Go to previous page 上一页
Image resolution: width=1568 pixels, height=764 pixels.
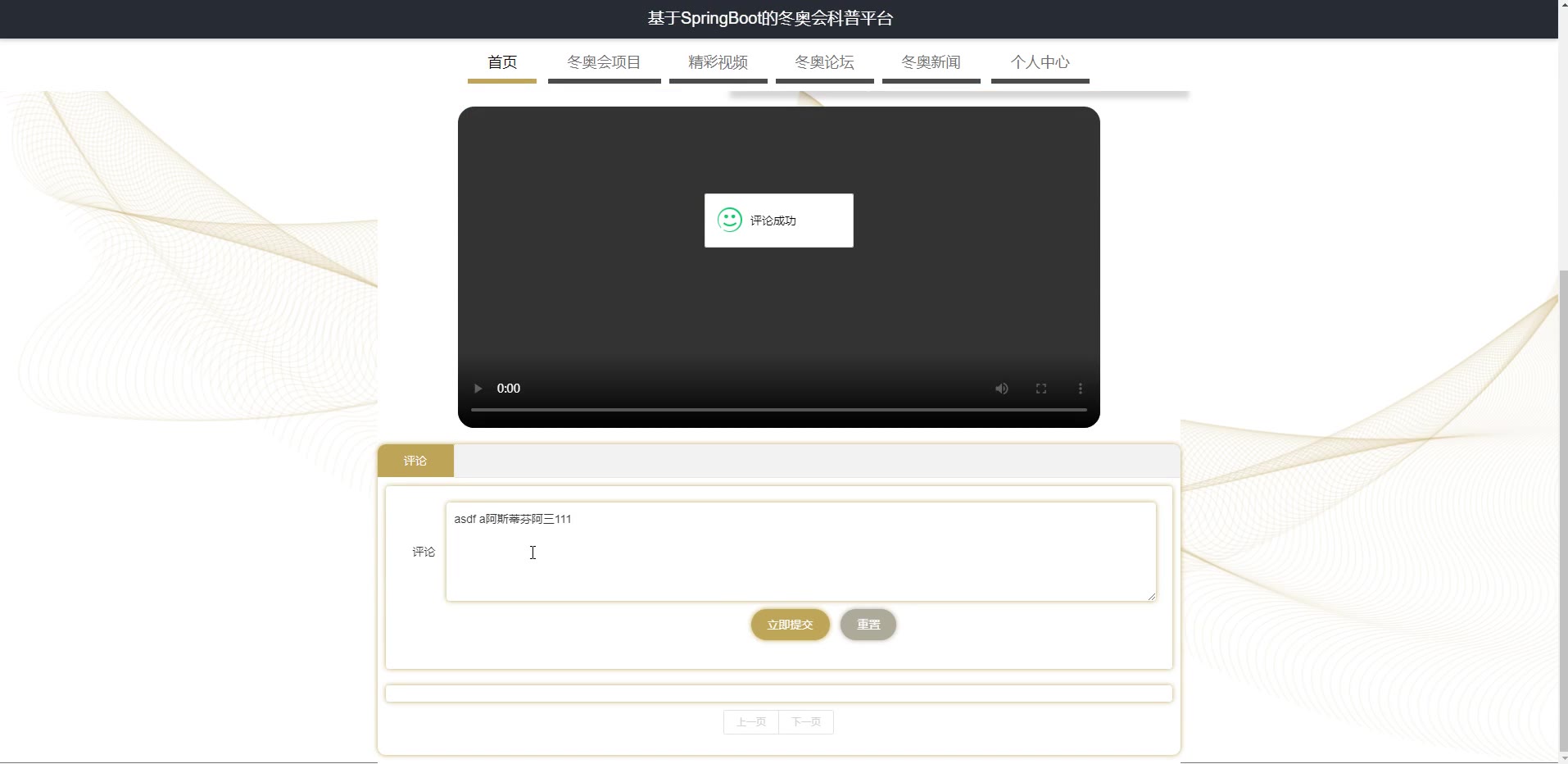click(751, 722)
